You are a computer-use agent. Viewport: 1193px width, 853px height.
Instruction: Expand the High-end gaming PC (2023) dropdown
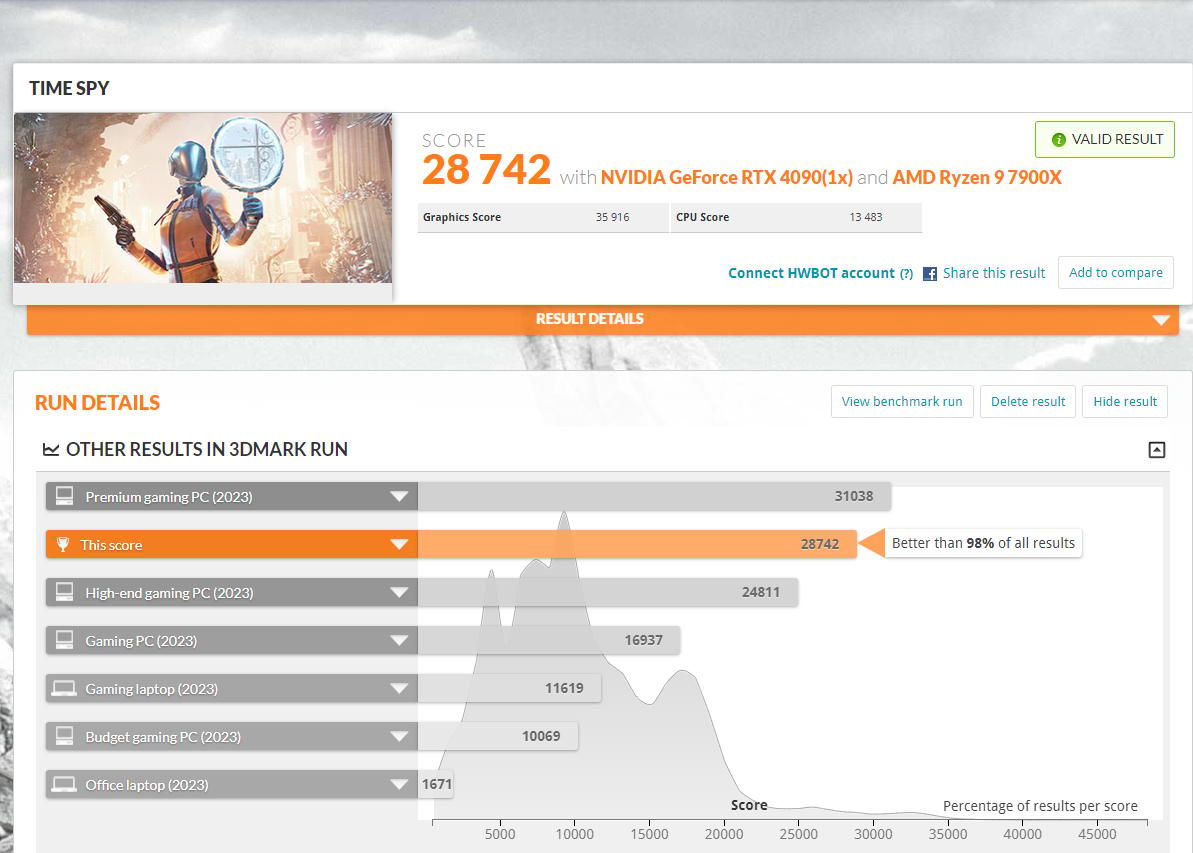click(399, 592)
